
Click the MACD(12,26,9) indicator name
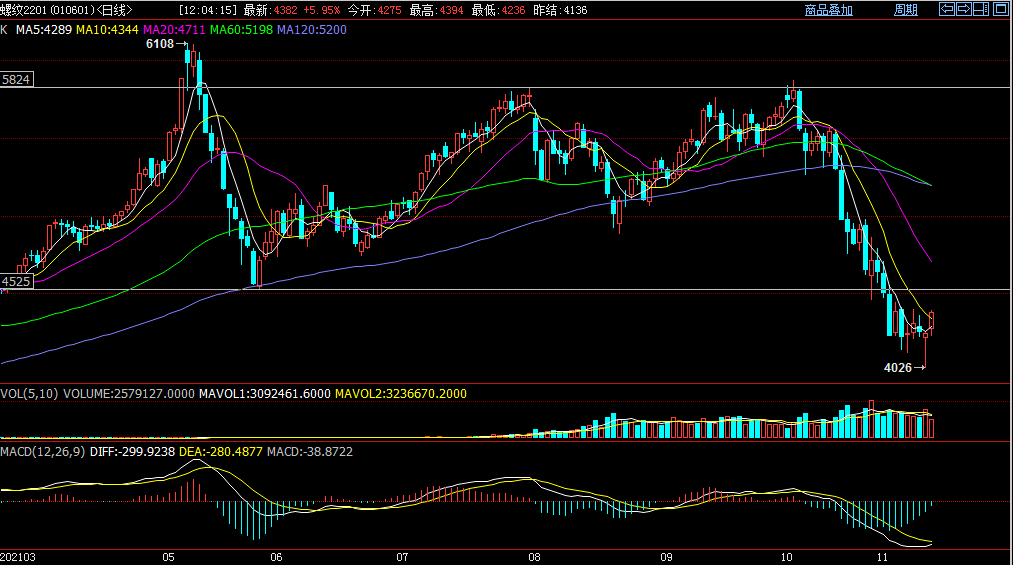(x=43, y=452)
